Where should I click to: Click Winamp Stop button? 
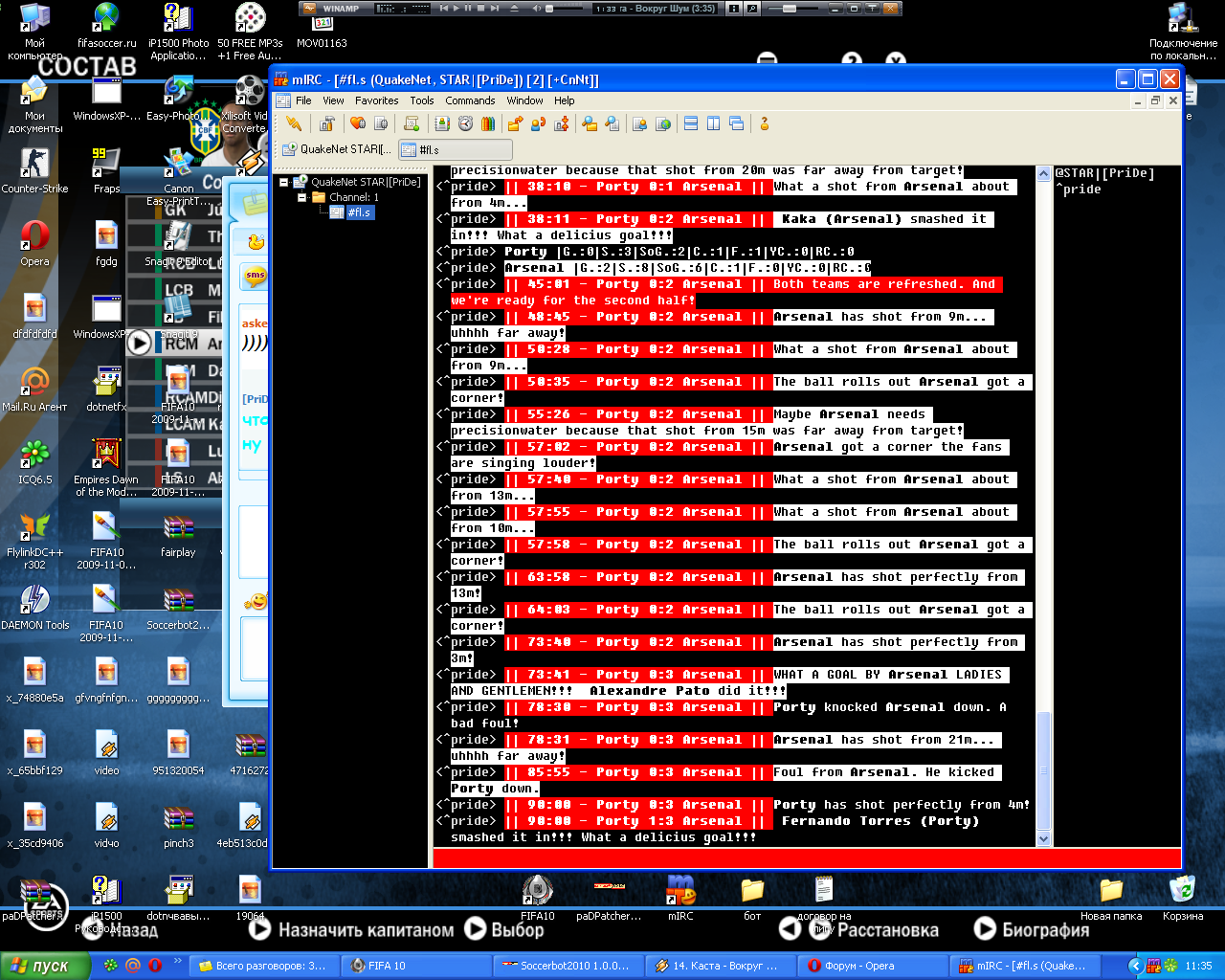point(479,9)
